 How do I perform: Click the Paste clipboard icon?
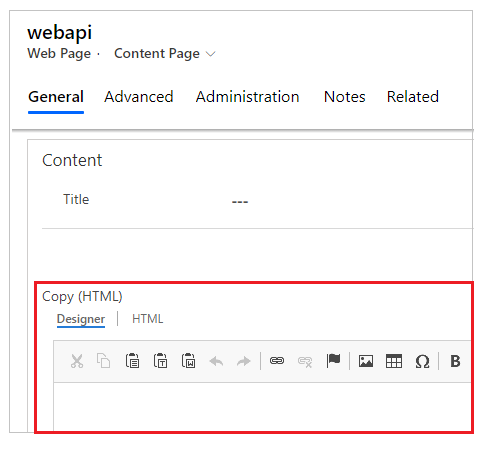point(132,361)
